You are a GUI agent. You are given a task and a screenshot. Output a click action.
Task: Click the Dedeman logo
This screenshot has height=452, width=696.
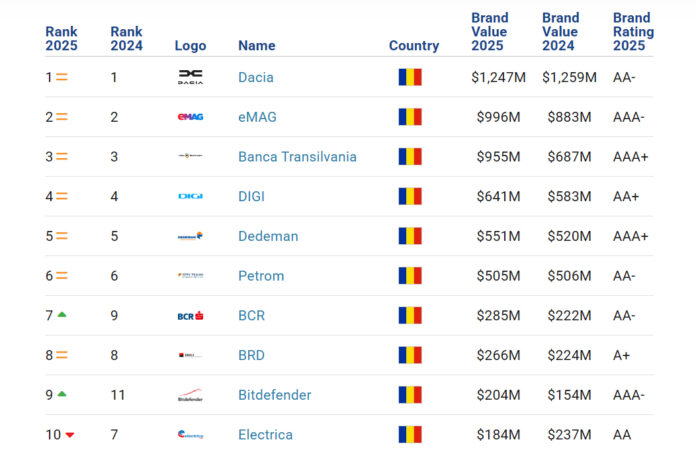click(x=190, y=236)
